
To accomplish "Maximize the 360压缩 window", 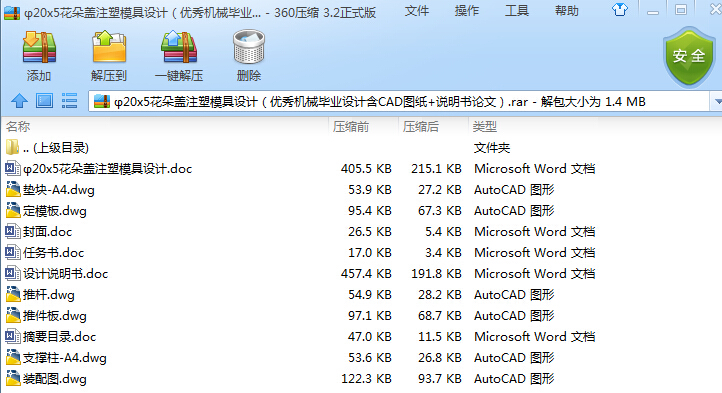I will pos(681,10).
